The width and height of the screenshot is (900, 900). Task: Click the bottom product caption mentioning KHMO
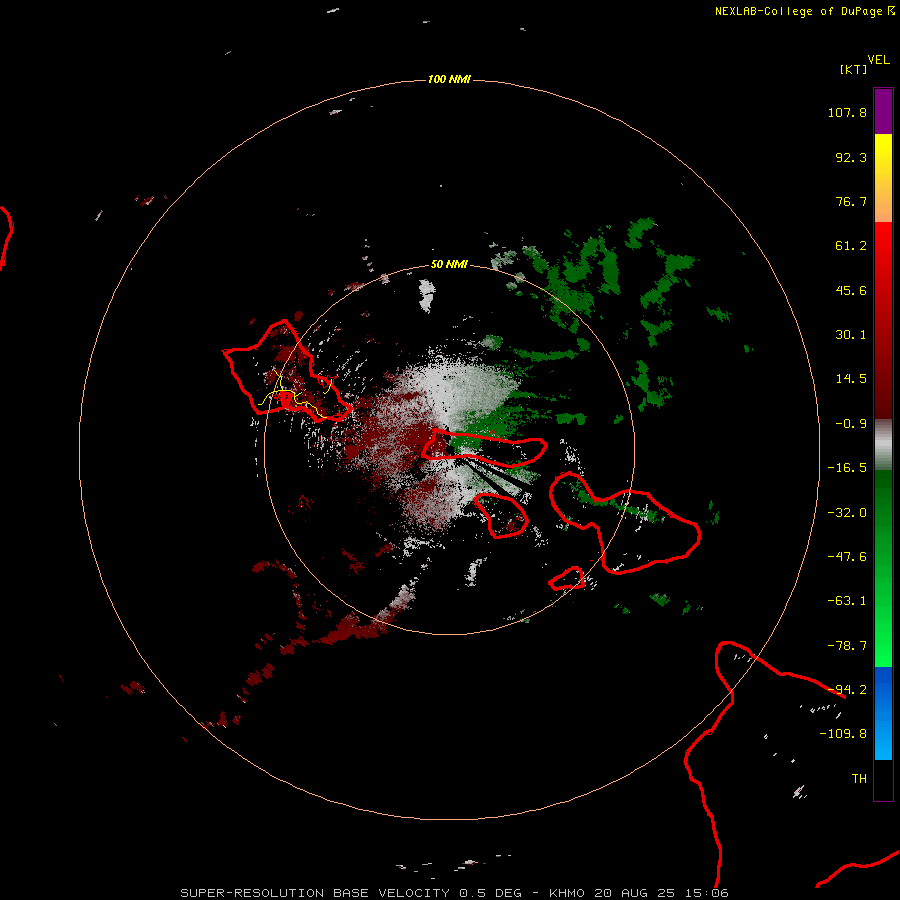tap(455, 893)
